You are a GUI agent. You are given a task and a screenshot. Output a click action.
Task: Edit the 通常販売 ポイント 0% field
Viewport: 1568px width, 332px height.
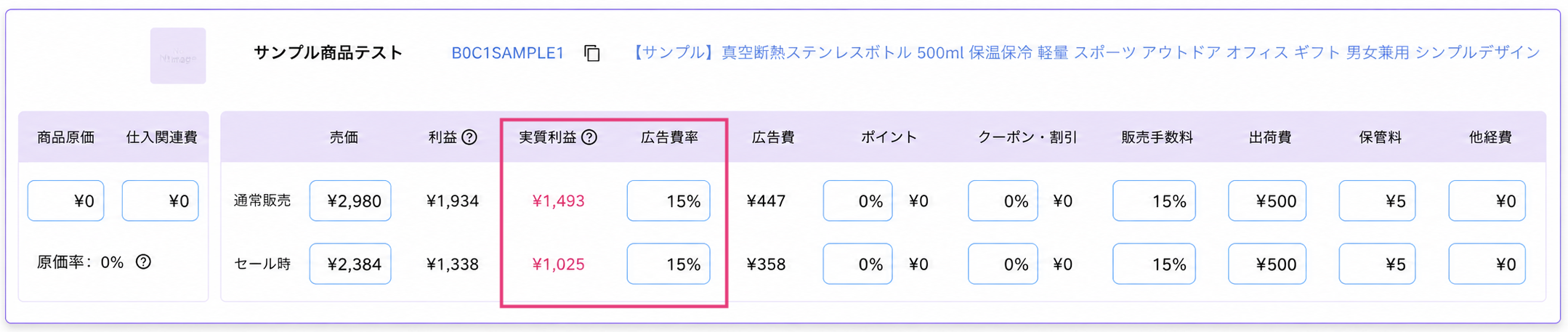(x=857, y=201)
